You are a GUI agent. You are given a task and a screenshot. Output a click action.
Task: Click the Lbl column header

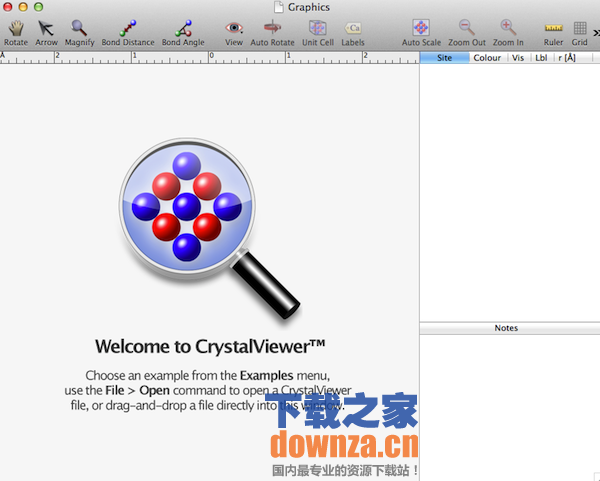[x=541, y=58]
